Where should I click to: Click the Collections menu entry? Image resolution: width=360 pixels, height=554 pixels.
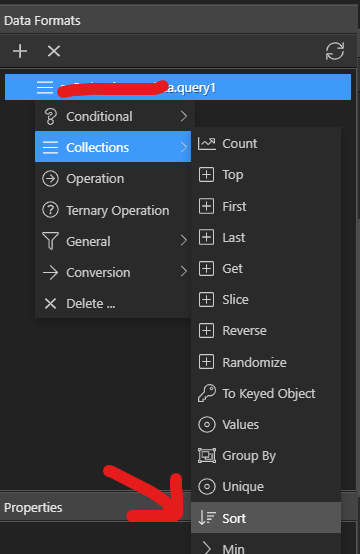[113, 147]
